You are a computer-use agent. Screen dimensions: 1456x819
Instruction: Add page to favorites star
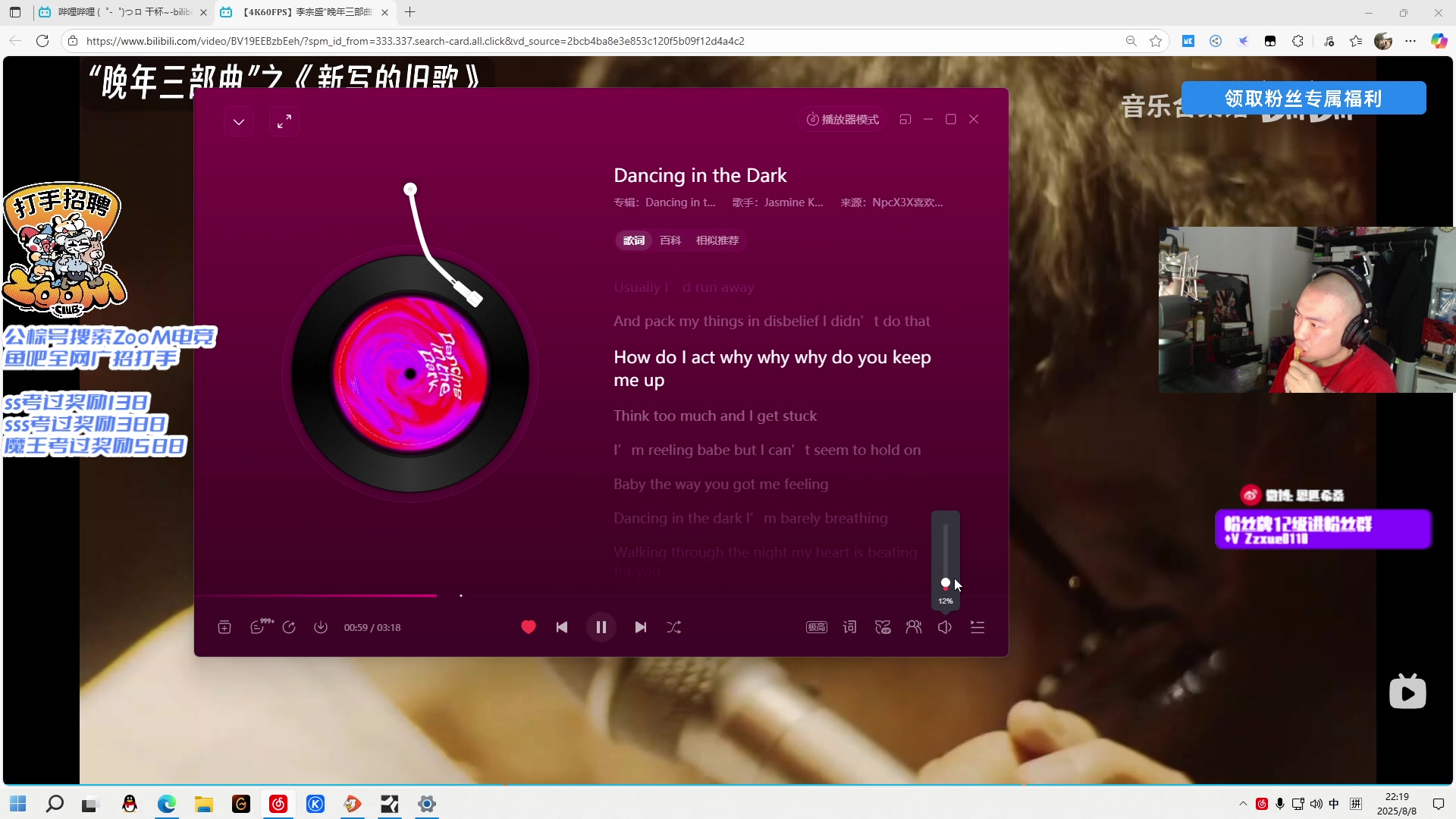(1156, 41)
